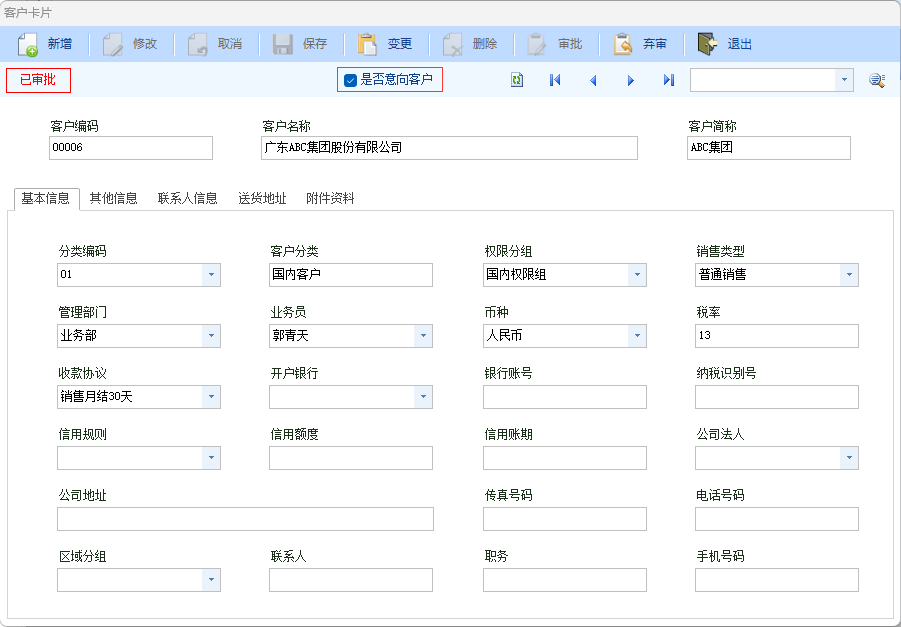Click the empty 传真号码 input field
Image resolution: width=901 pixels, height=627 pixels.
[x=565, y=519]
